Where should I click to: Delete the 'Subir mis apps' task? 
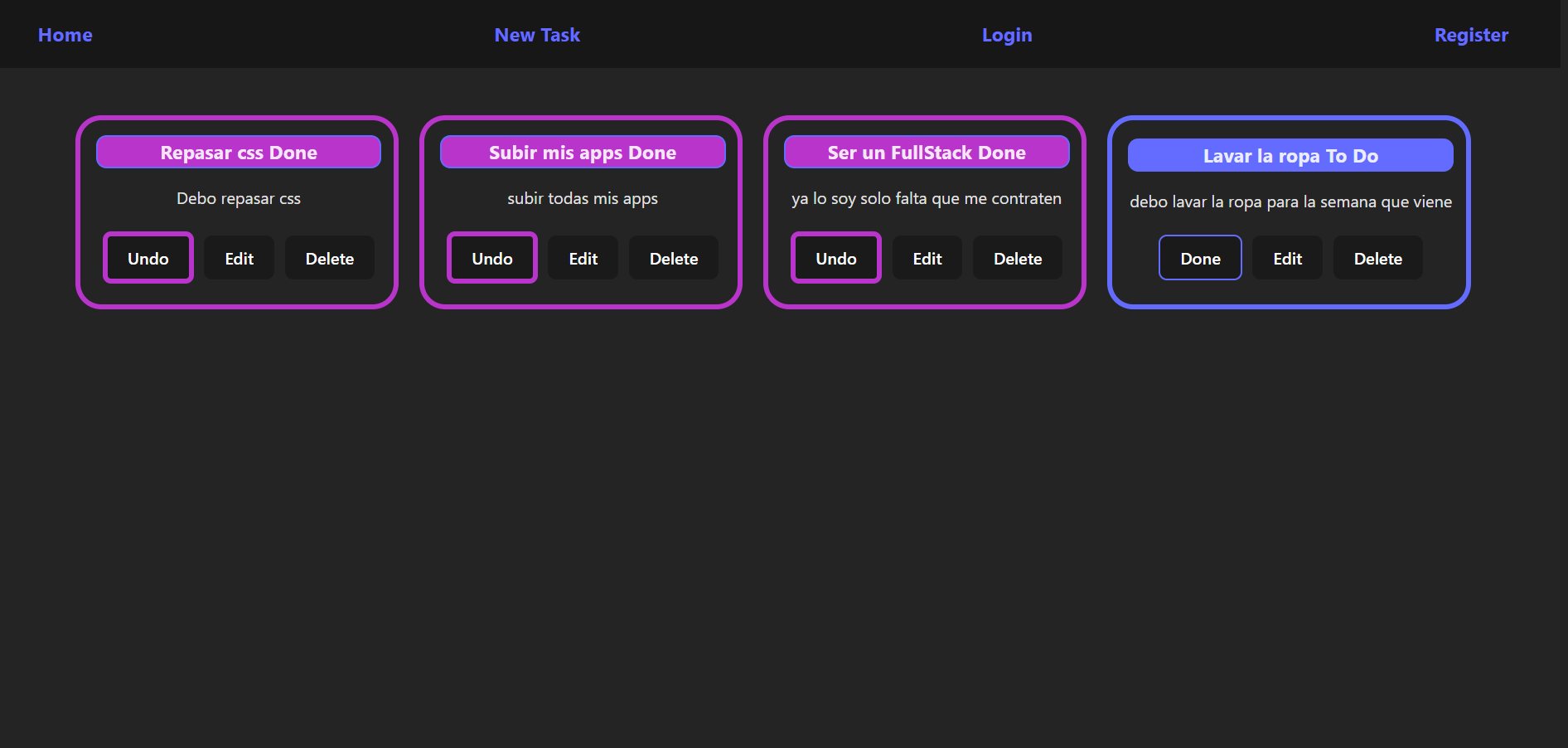tap(673, 258)
